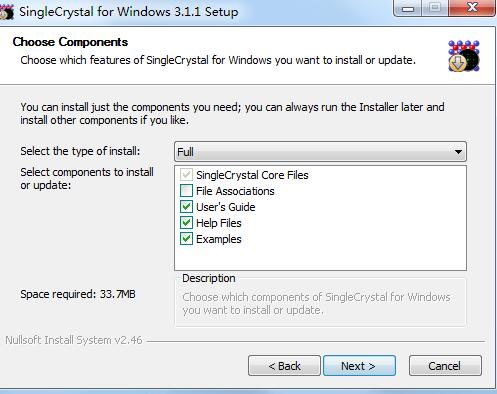Click the maximize window button

[x=435, y=8]
